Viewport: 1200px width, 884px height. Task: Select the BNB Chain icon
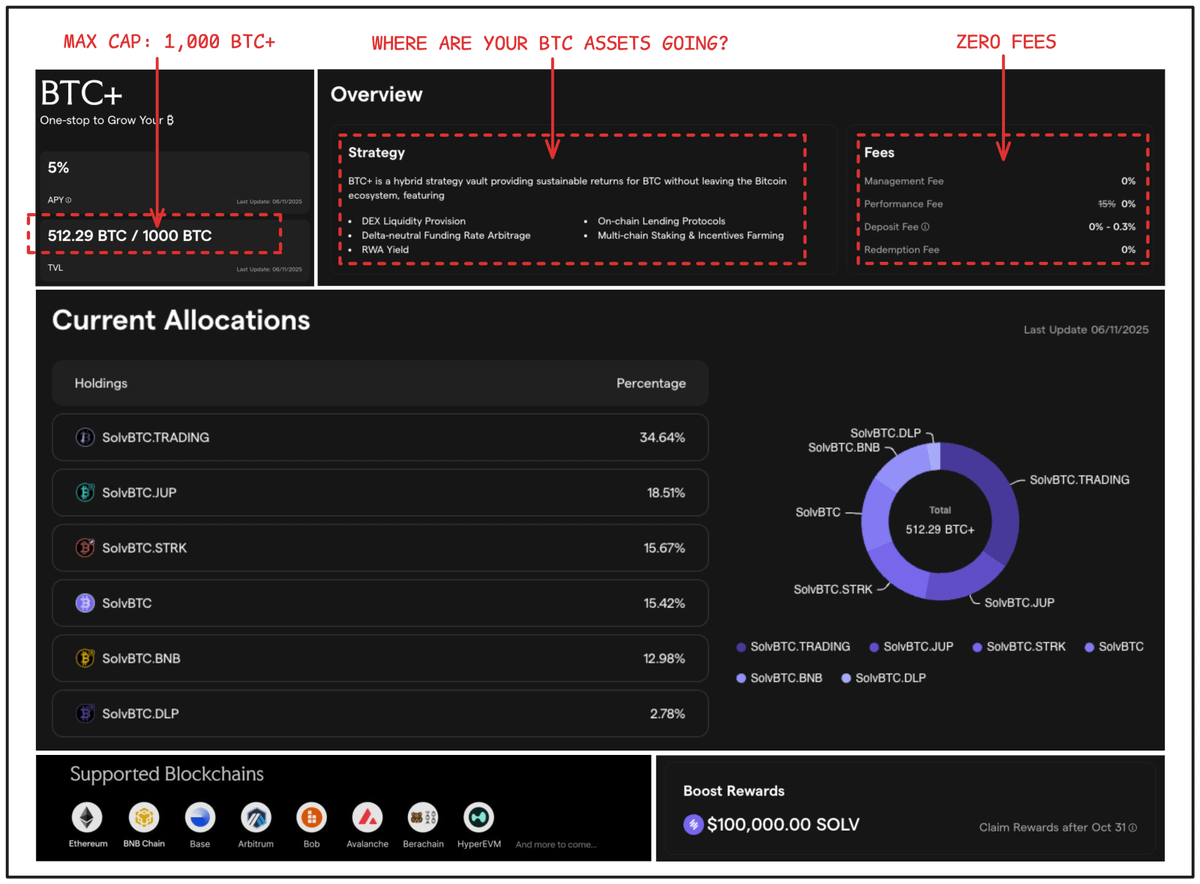pyautogui.click(x=144, y=817)
